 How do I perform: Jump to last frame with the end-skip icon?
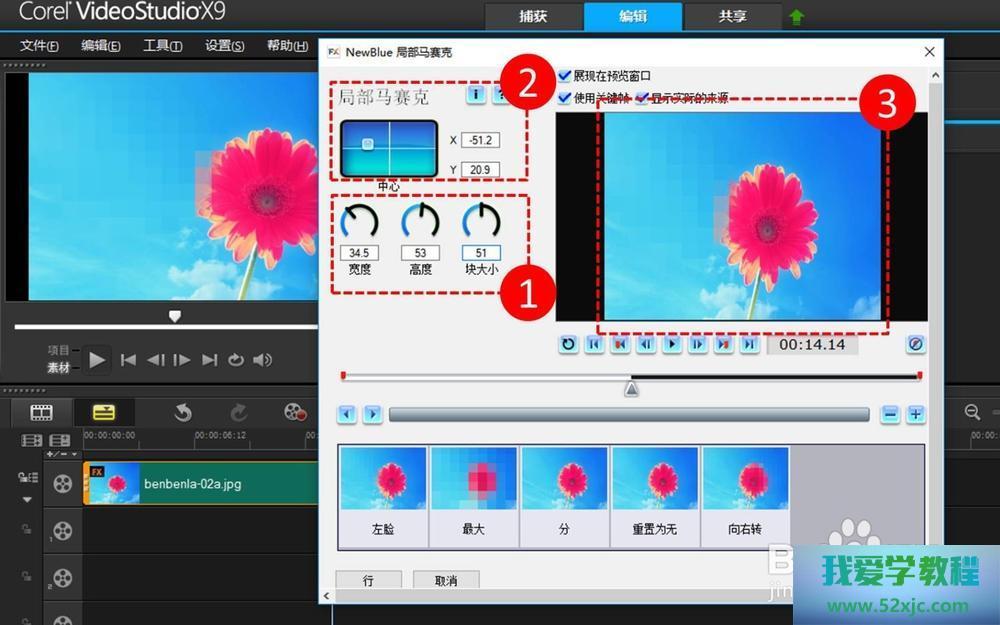point(749,344)
